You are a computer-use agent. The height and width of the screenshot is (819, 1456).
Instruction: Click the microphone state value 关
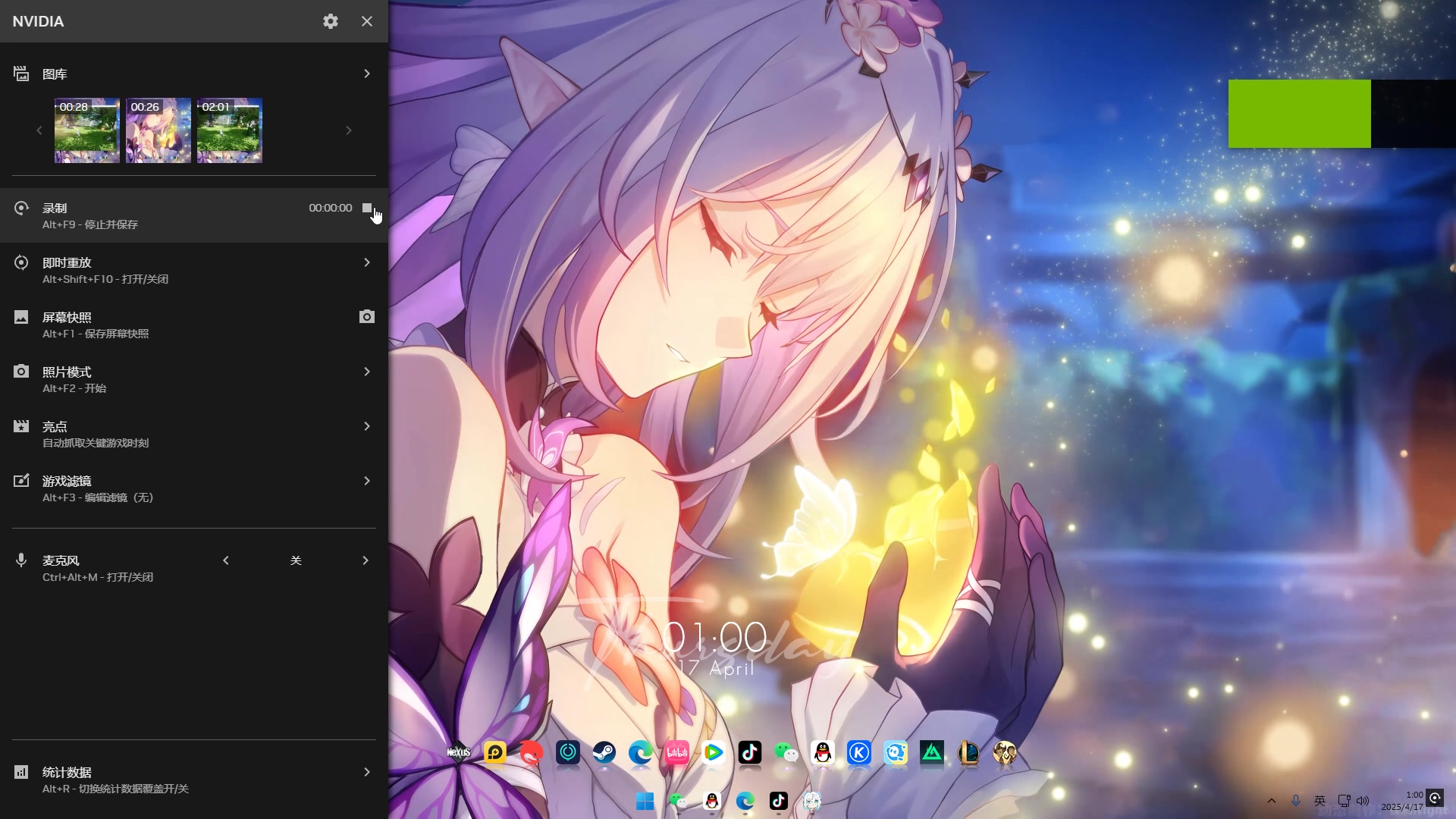tap(296, 560)
